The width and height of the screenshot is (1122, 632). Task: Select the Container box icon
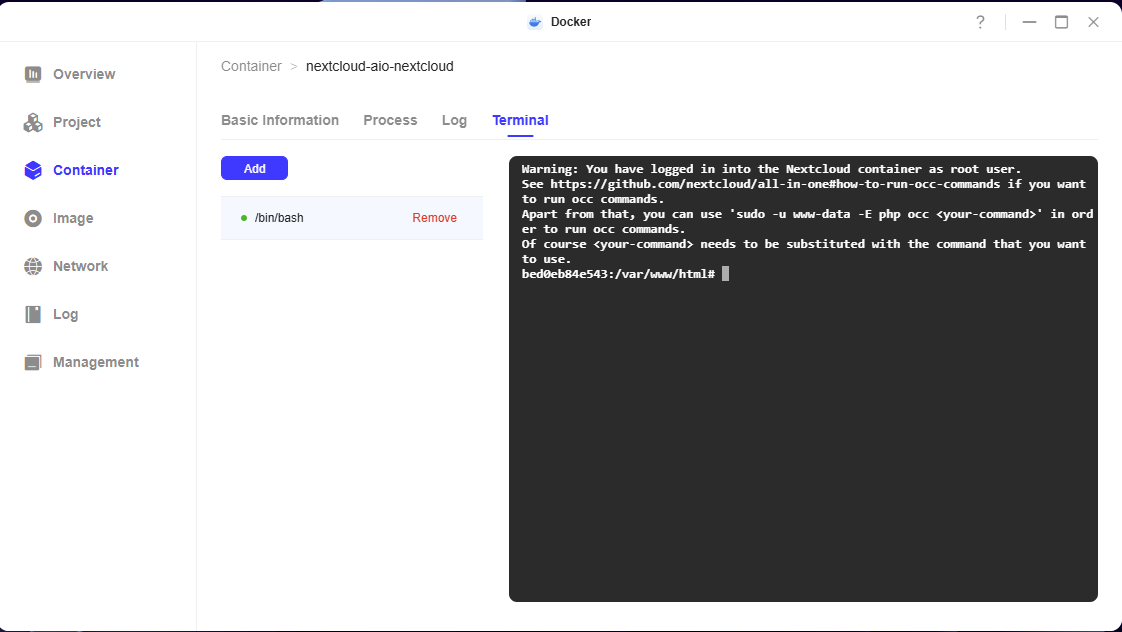click(33, 170)
